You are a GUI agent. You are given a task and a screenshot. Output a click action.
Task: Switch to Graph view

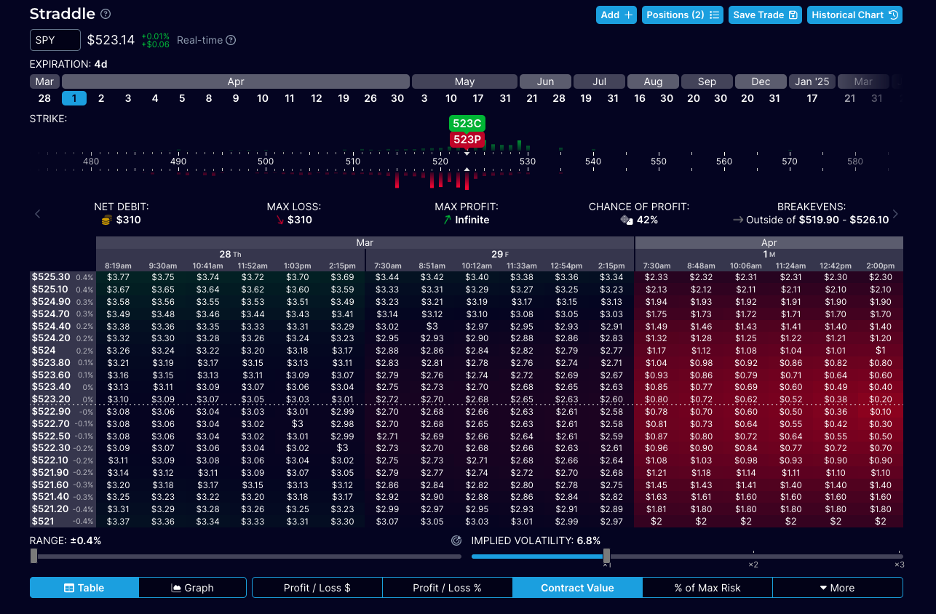coord(192,587)
